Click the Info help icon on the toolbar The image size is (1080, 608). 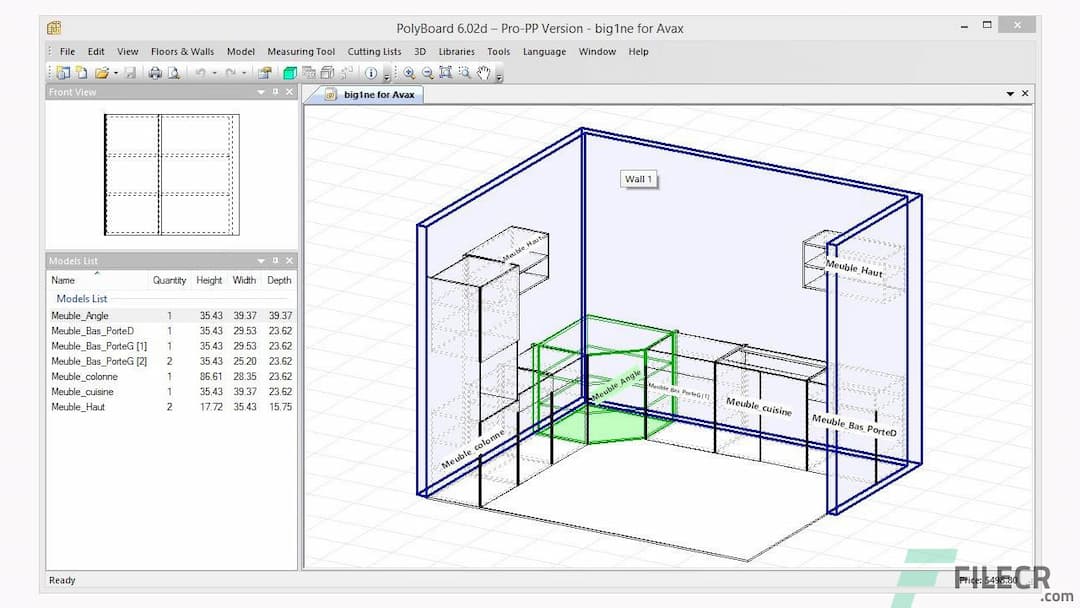tap(371, 72)
